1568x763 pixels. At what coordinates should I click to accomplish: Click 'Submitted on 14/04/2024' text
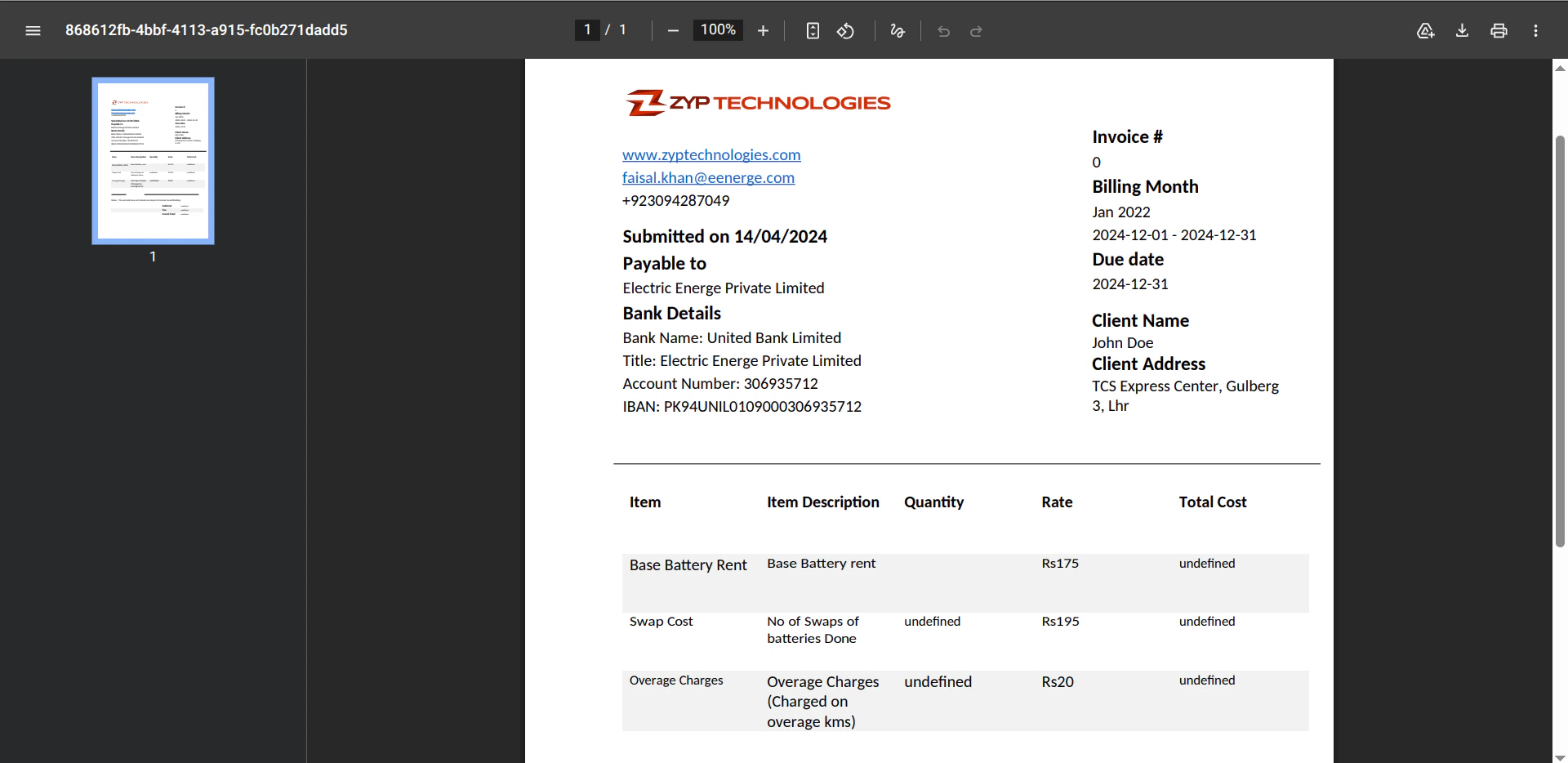click(724, 236)
